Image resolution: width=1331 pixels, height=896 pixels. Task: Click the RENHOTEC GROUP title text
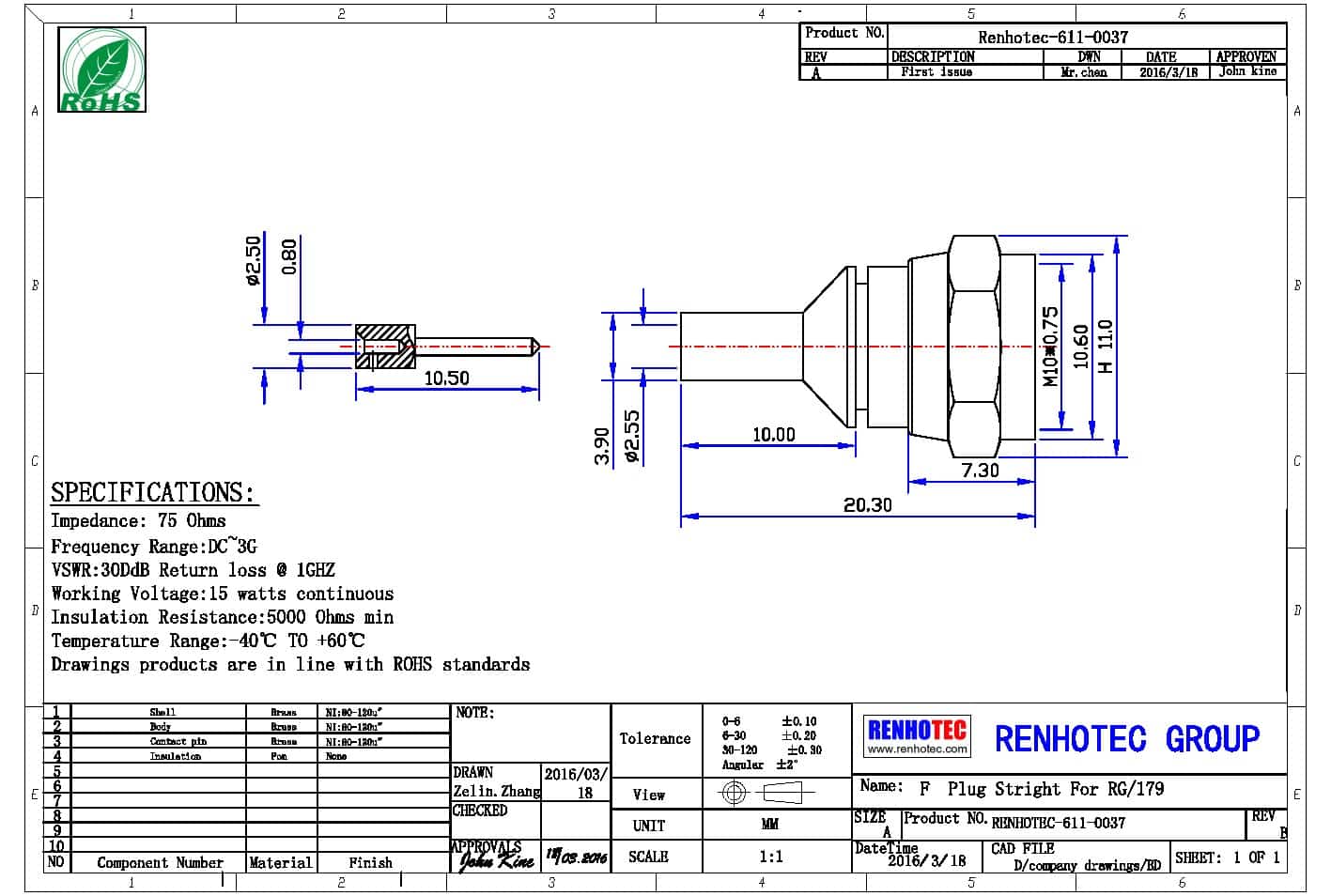(1126, 739)
